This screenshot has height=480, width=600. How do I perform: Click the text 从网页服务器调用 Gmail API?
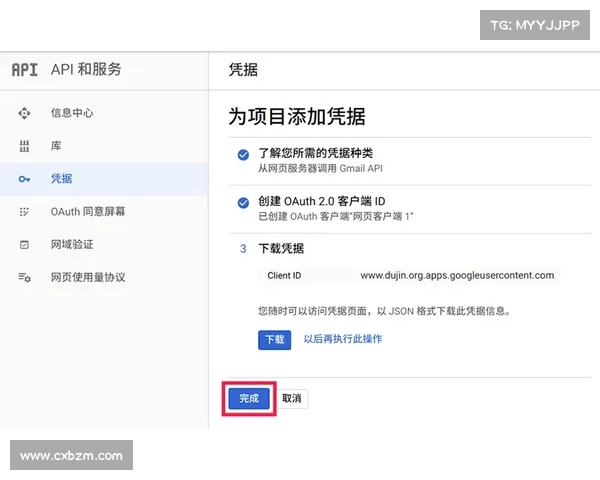320,168
